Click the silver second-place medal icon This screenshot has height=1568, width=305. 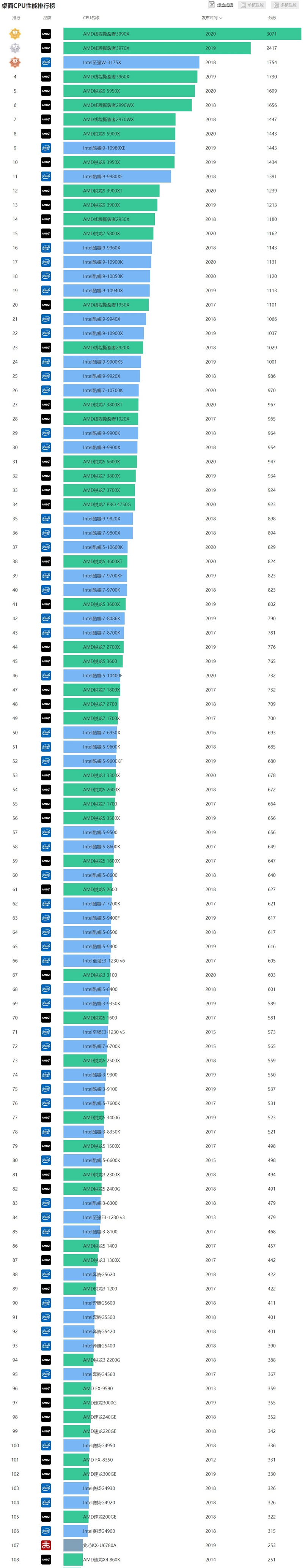tap(15, 48)
